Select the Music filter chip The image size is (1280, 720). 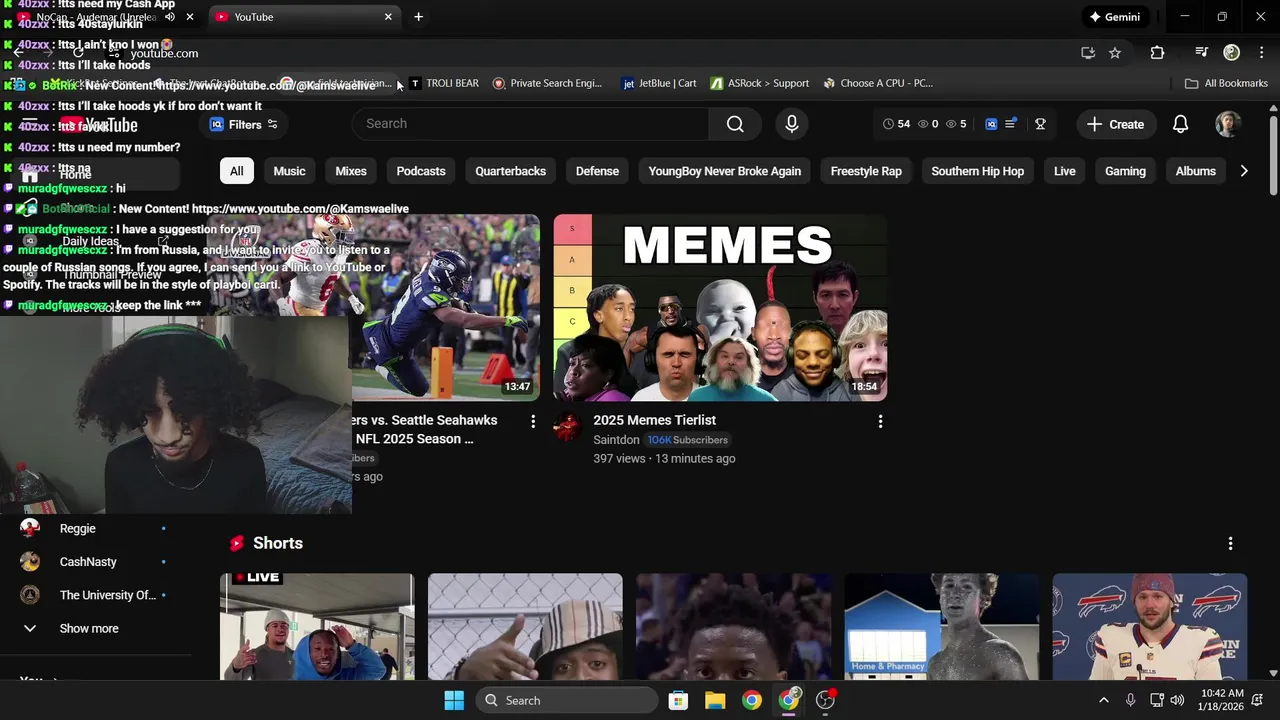[289, 171]
